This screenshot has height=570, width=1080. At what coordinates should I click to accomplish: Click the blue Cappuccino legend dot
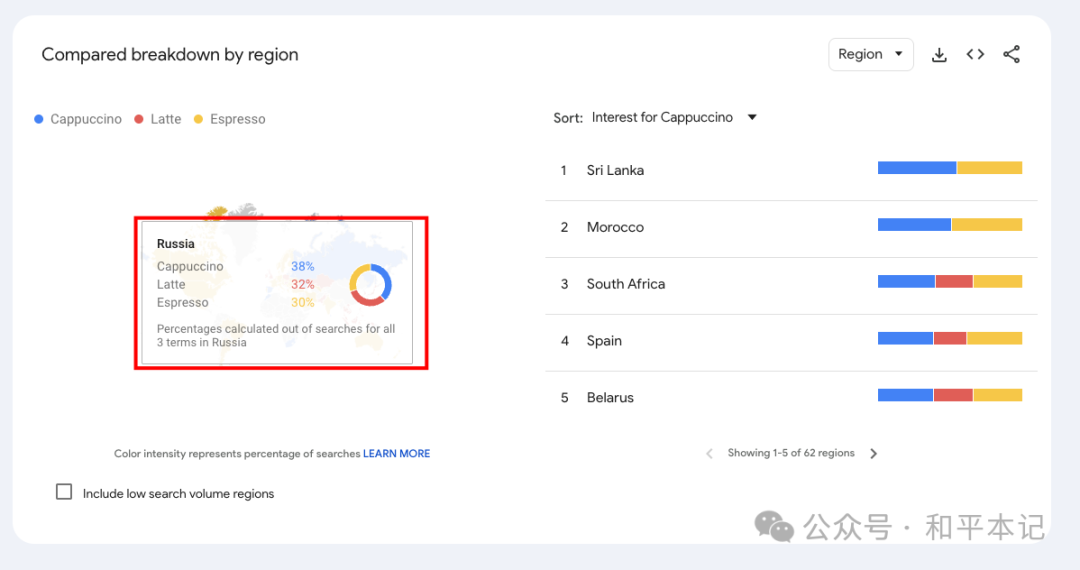tap(39, 119)
